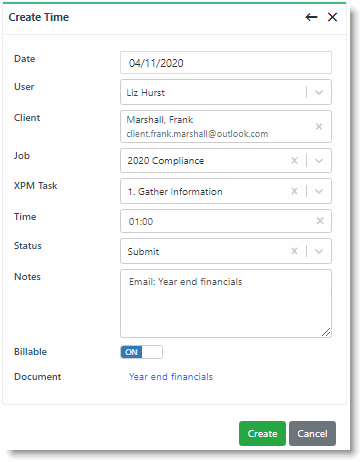Open the Year end financials document link
The image size is (362, 462).
click(171, 377)
